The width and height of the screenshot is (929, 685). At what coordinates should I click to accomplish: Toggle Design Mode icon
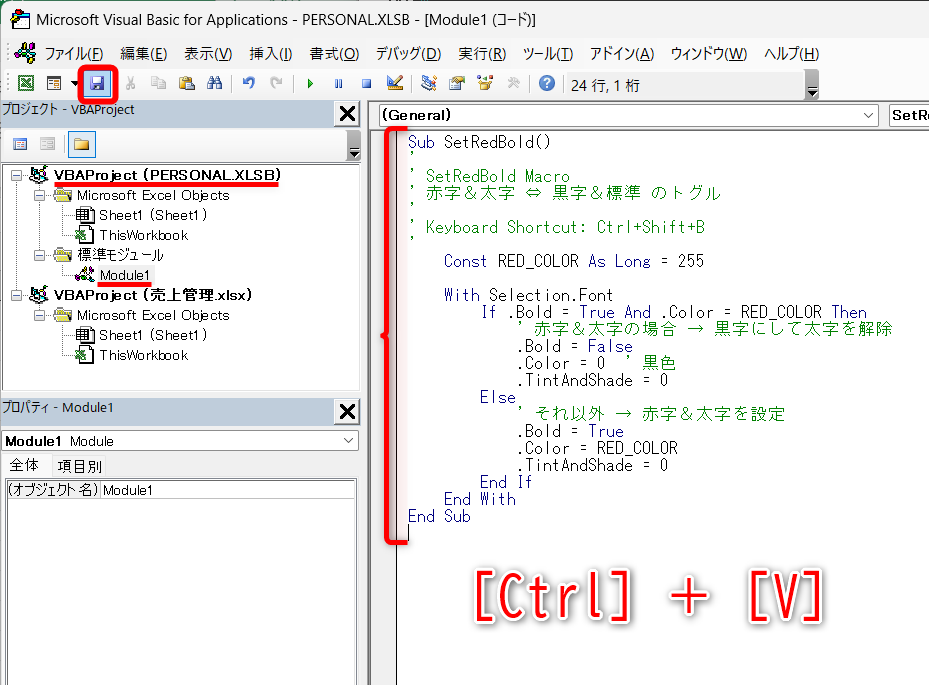395,83
